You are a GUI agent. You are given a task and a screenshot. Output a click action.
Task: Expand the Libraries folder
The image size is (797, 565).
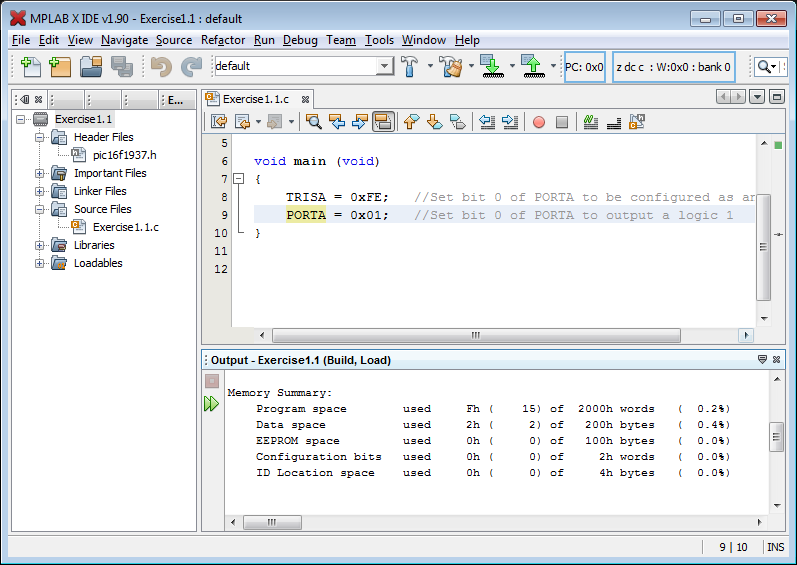pos(39,245)
